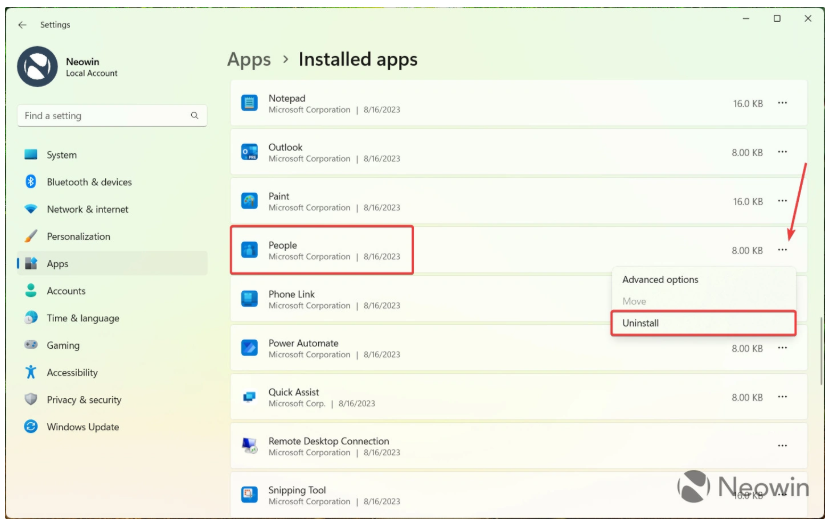
Task: Click the Outlook app icon
Action: [x=249, y=152]
